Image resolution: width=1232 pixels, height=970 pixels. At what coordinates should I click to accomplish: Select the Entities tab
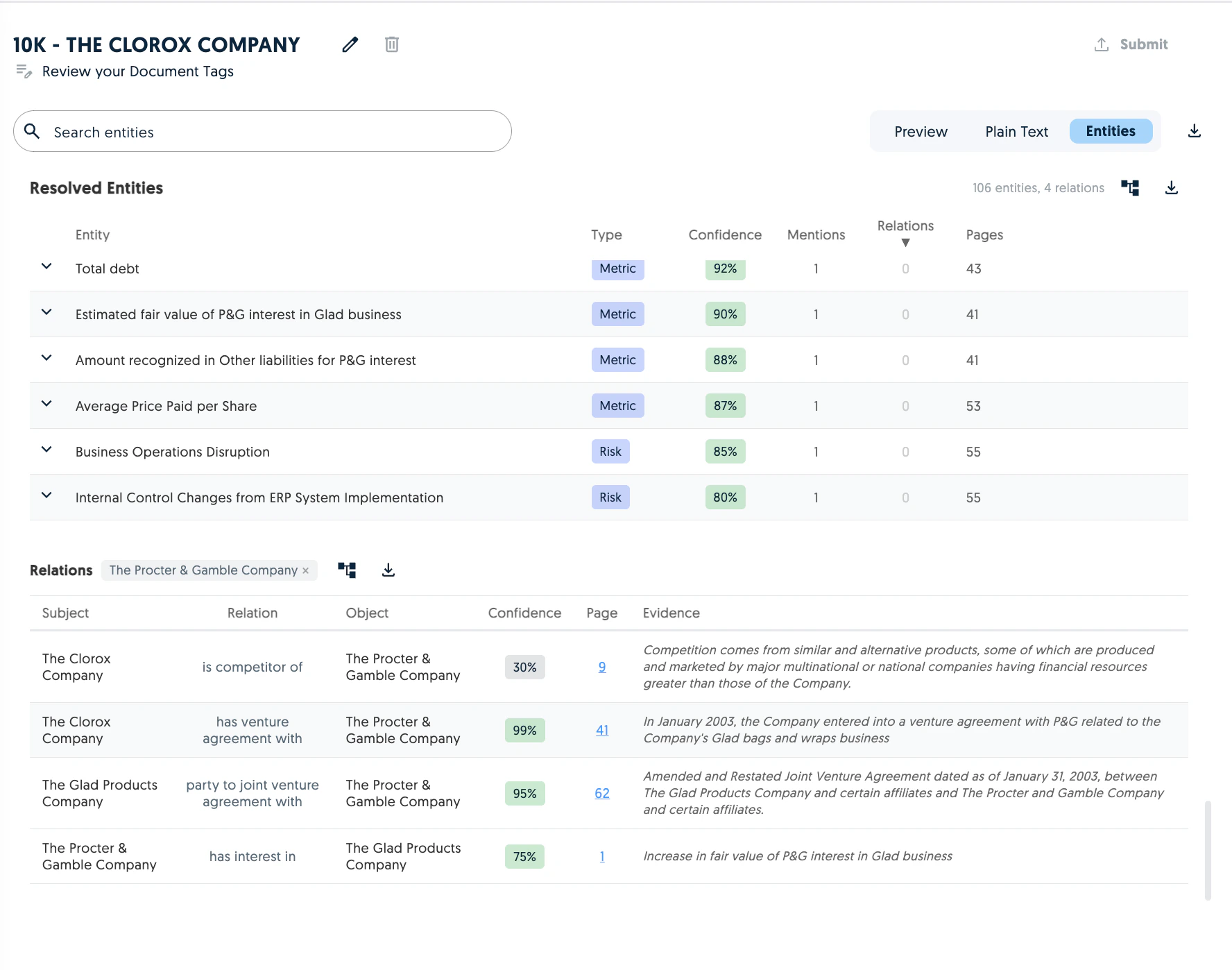point(1111,131)
